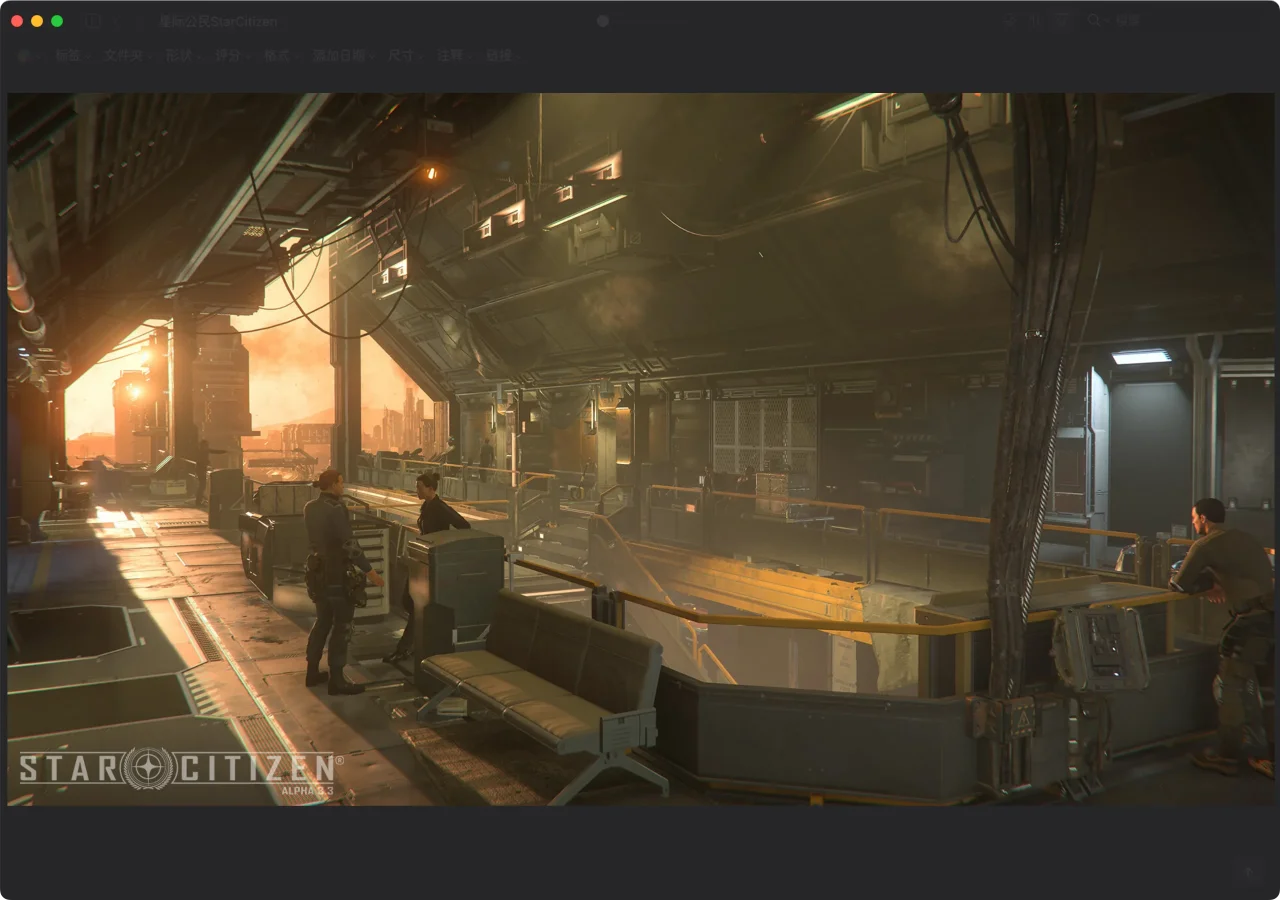Minimize the window with yellow button
Screen dimensions: 1280x900
(x=37, y=21)
